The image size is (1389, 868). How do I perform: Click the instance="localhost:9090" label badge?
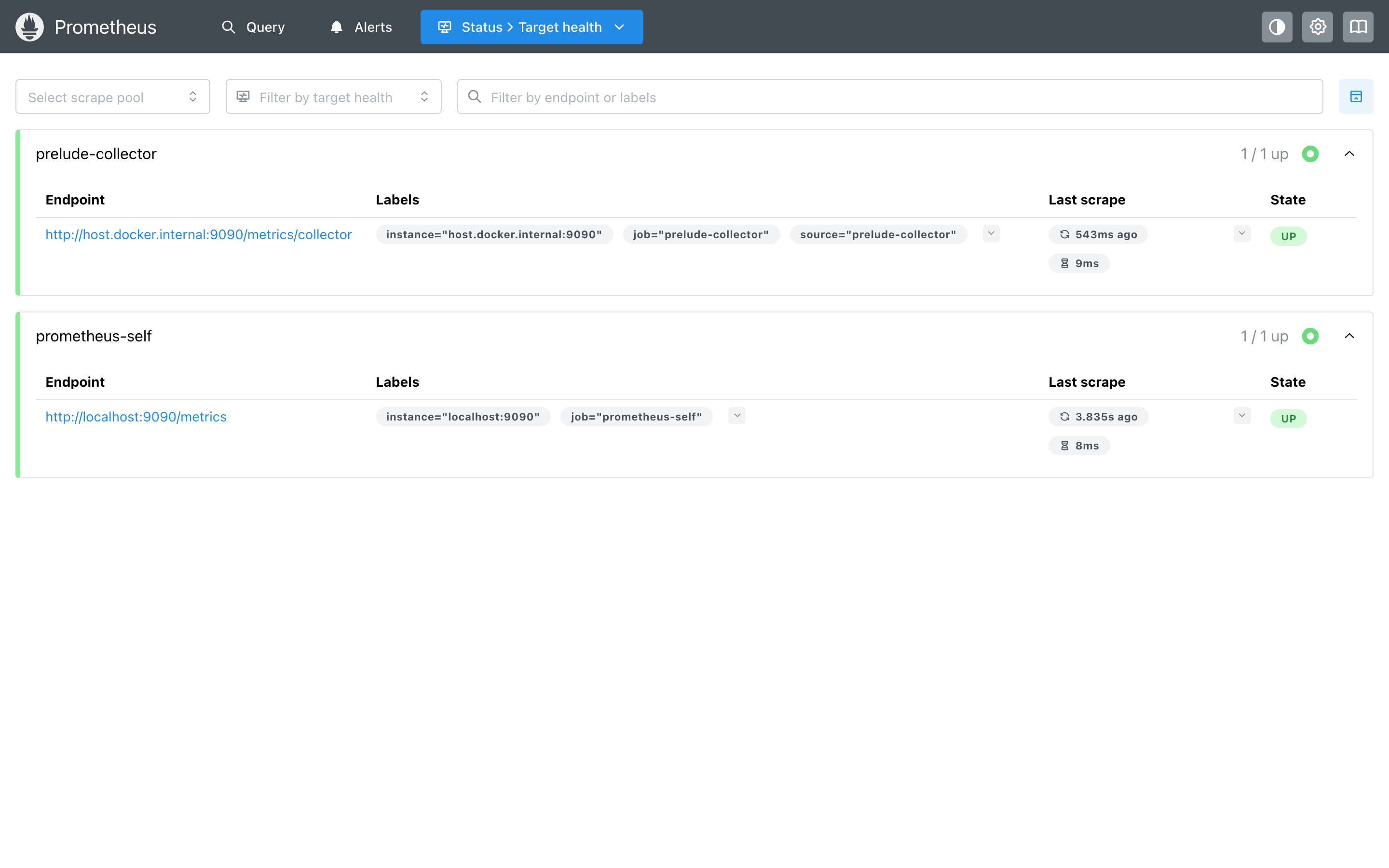pos(463,417)
